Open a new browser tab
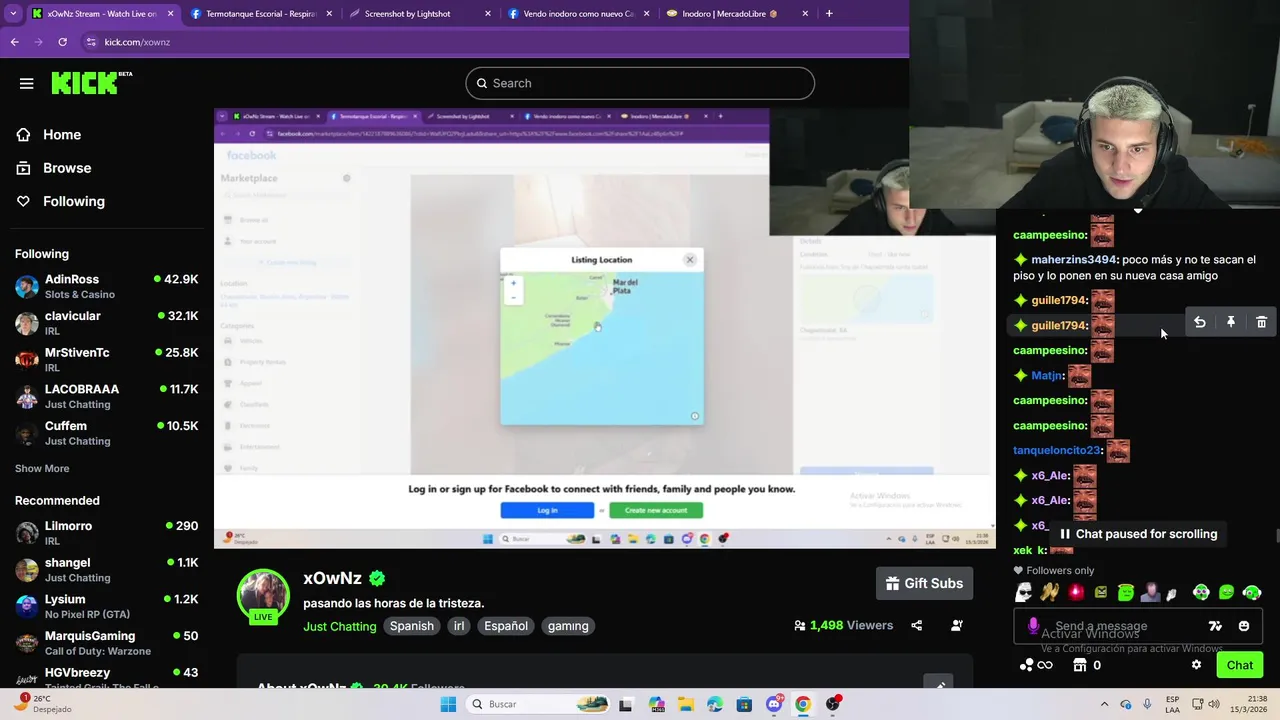Image resolution: width=1280 pixels, height=720 pixels. point(829,14)
